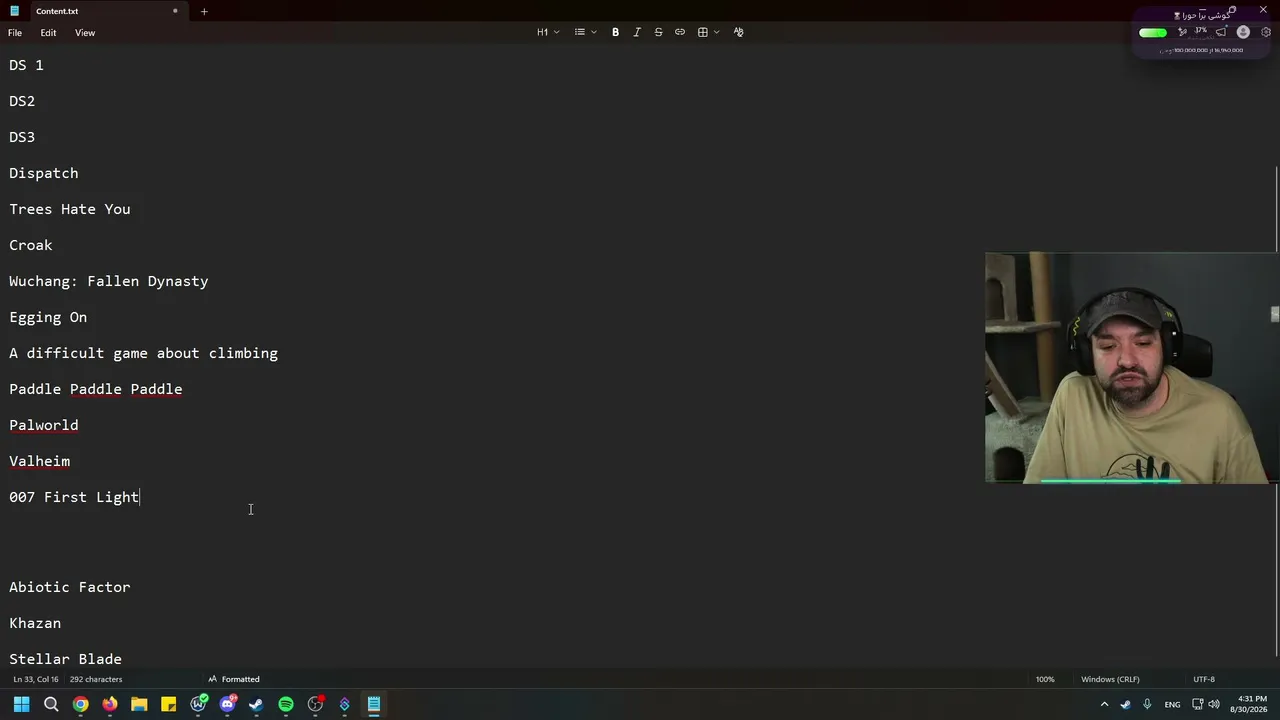Viewport: 1280px width, 720px height.
Task: Click the text "Stellar Blade"
Action: click(66, 659)
